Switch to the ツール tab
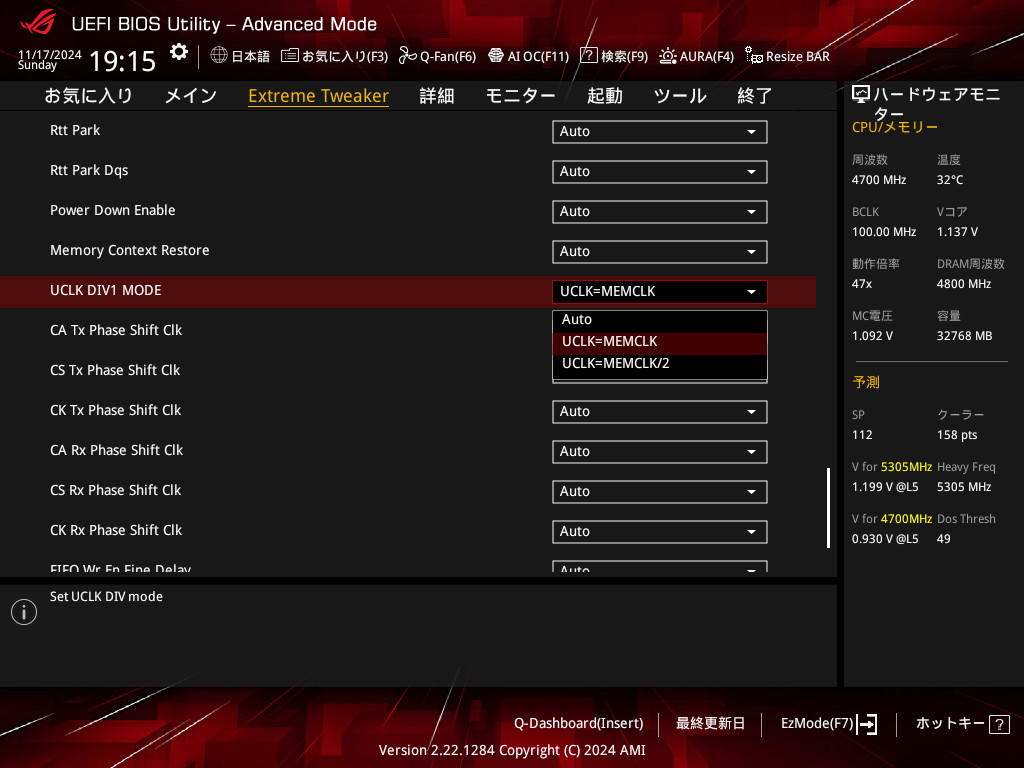The width and height of the screenshot is (1024, 768). (680, 95)
